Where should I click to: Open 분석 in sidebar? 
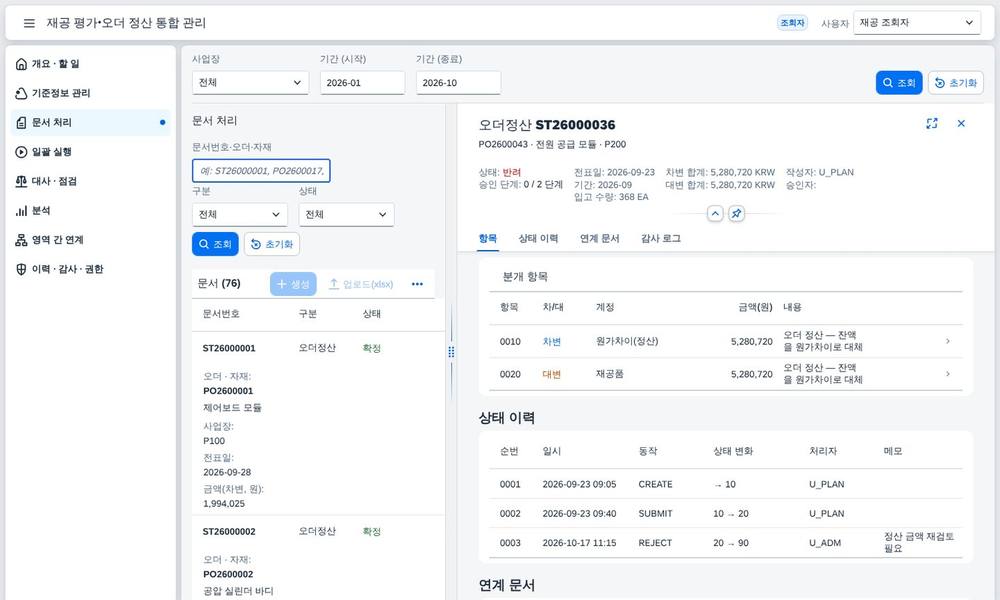pos(91,210)
